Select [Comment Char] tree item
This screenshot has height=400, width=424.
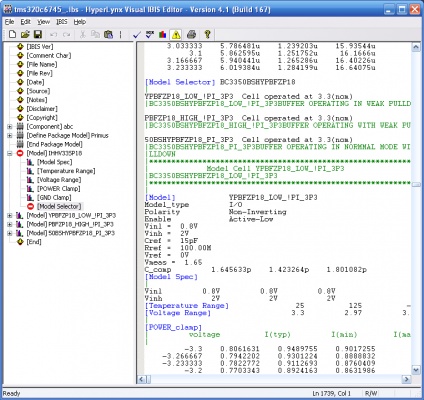click(49, 55)
